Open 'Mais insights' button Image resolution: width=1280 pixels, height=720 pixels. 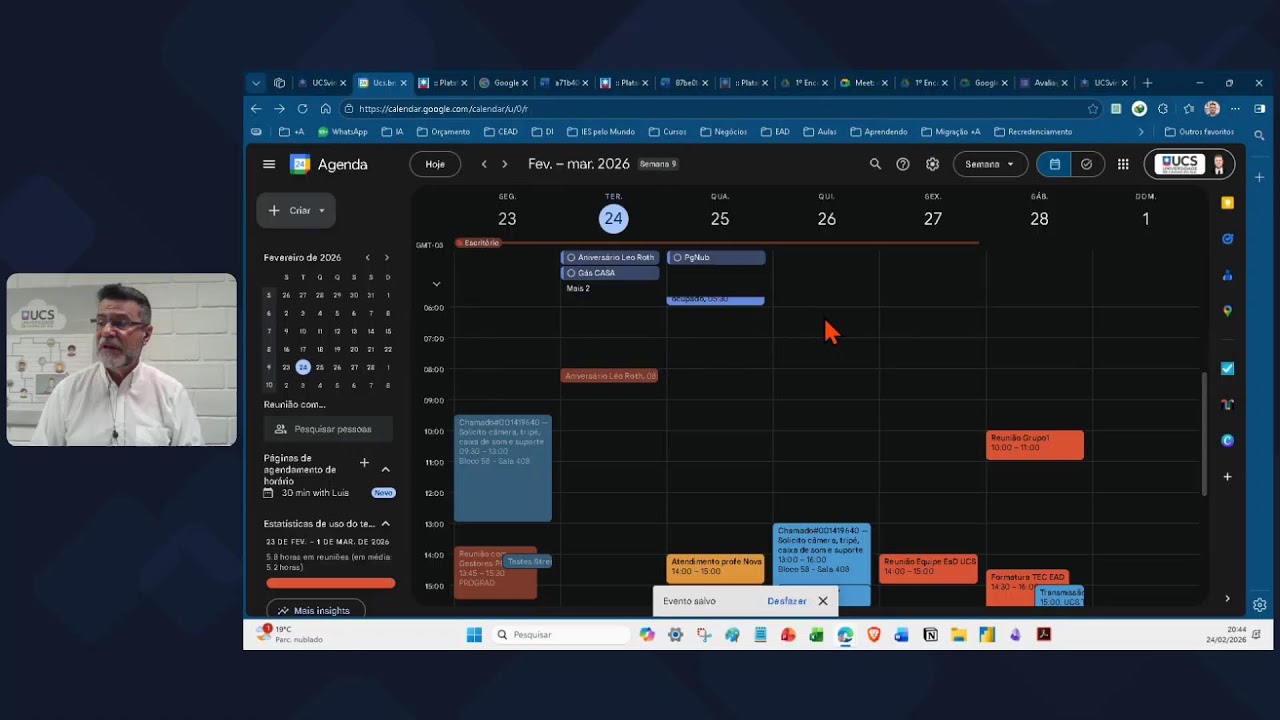click(315, 610)
